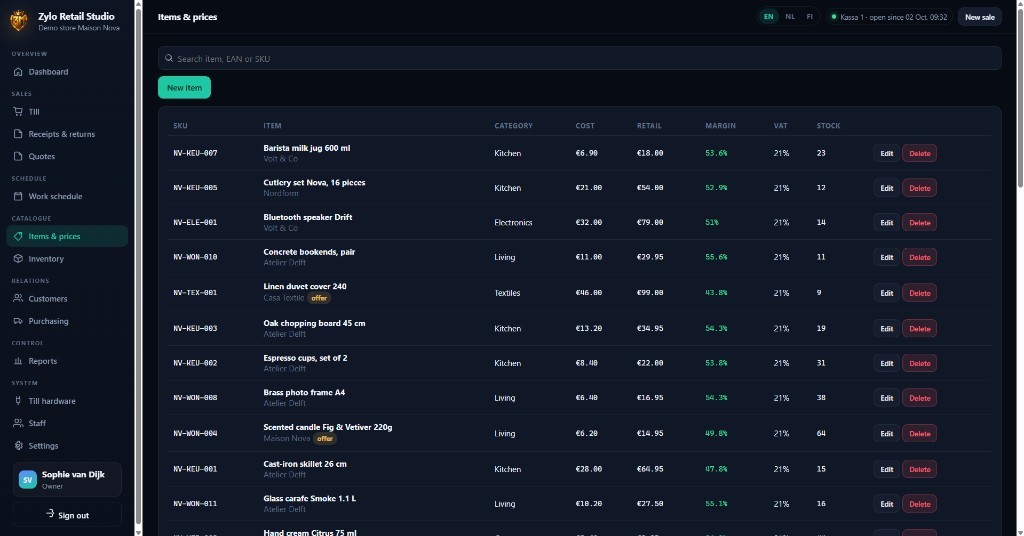Viewport: 1024px width, 536px height.
Task: Click the Sophie van Dijk owner profile
Action: pyautogui.click(x=67, y=480)
